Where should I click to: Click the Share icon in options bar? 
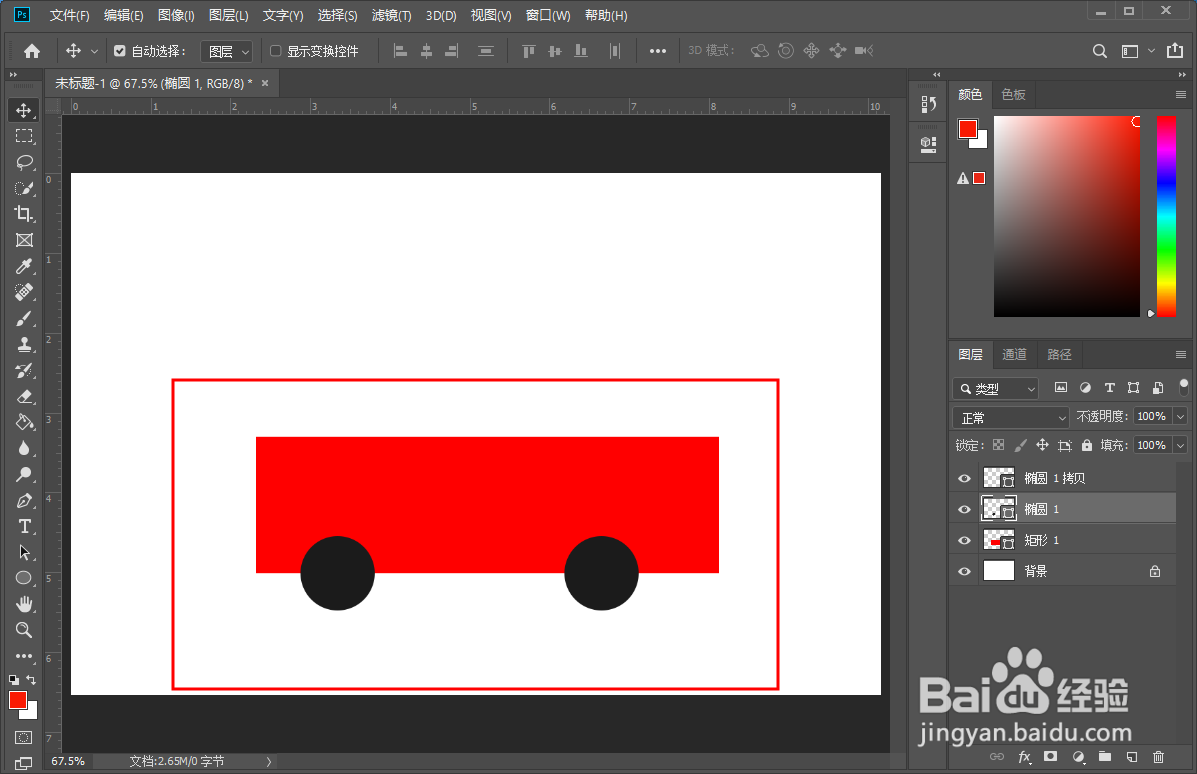click(x=1175, y=51)
